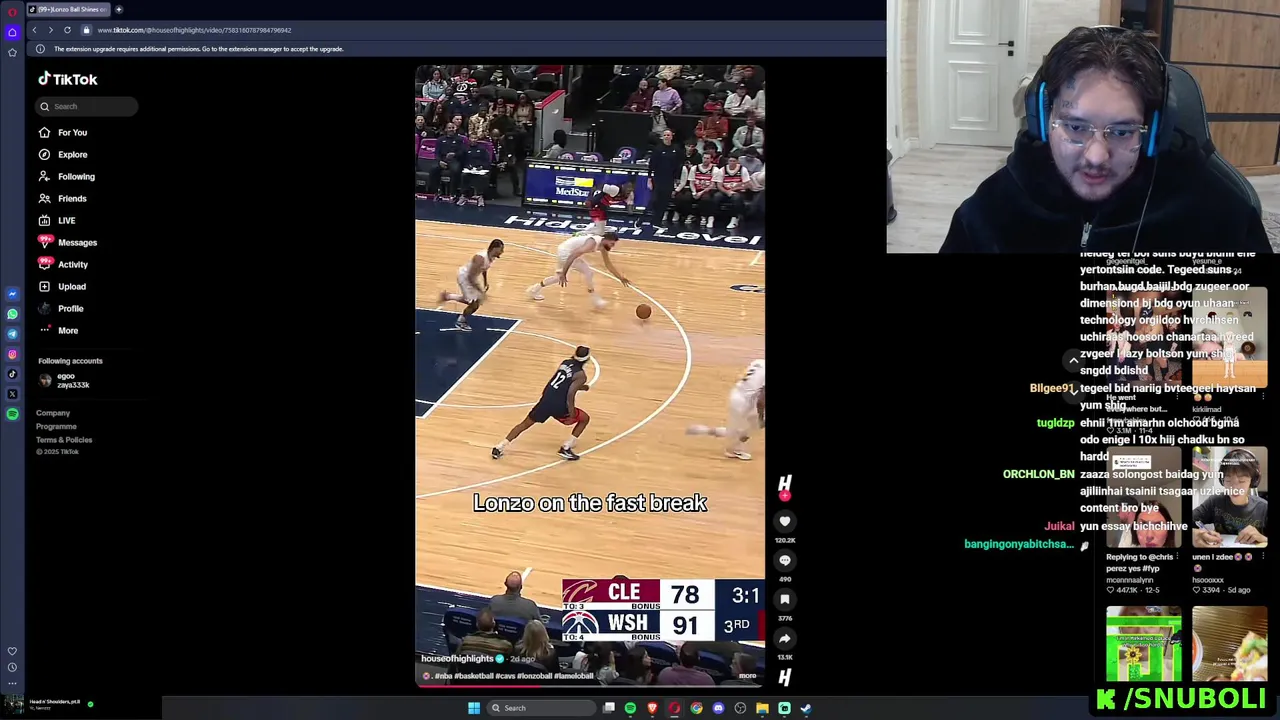
Task: Open Discord from the taskbar
Action: (x=718, y=708)
